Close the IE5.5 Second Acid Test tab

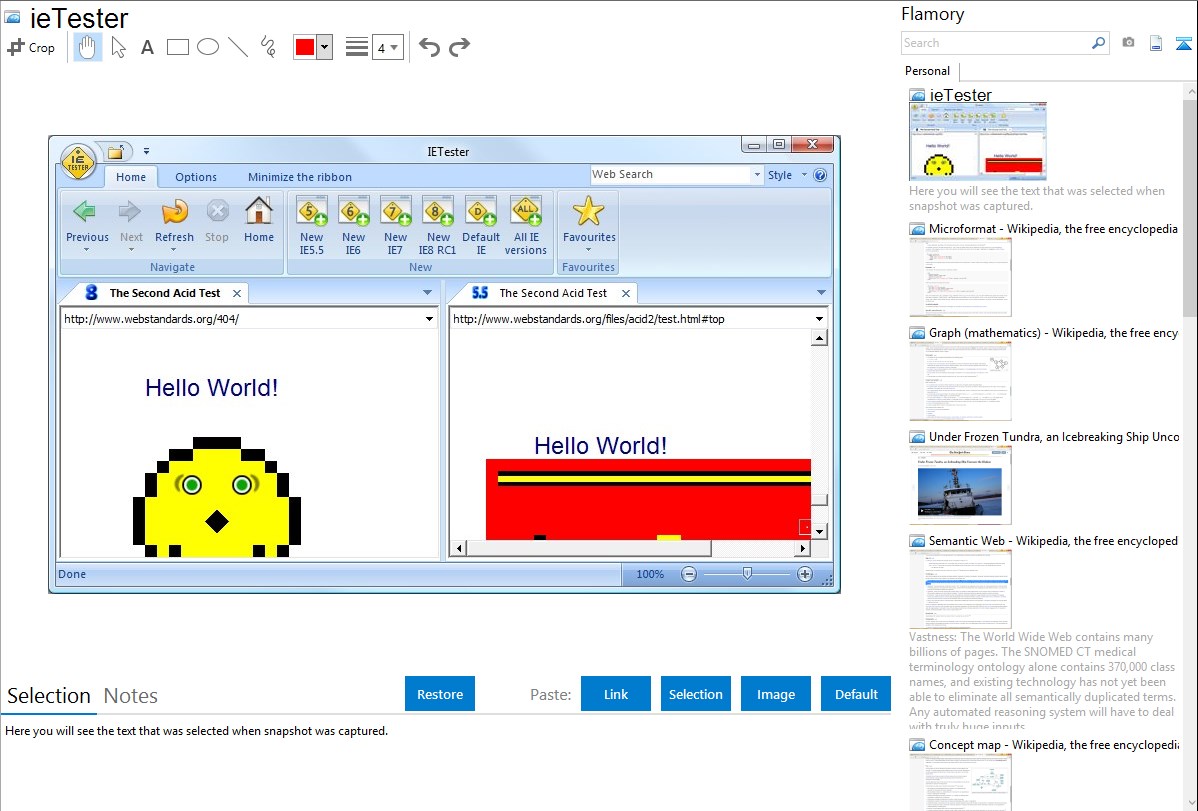[x=626, y=294]
